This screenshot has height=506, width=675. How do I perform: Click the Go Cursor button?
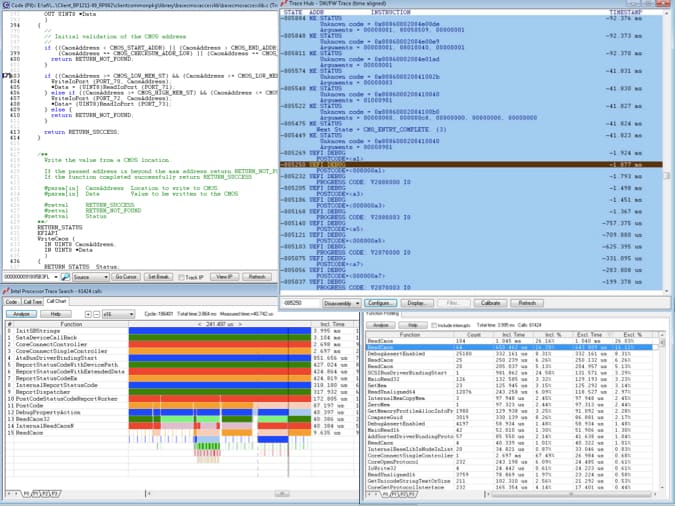[x=126, y=277]
